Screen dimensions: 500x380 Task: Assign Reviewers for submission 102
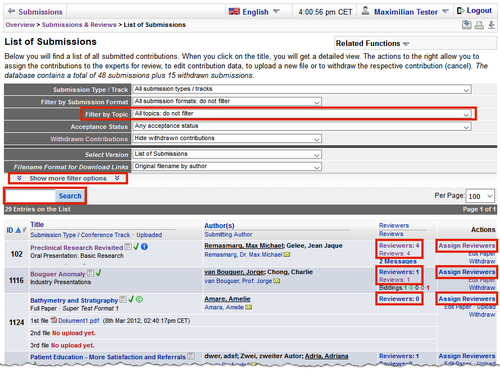click(x=467, y=246)
